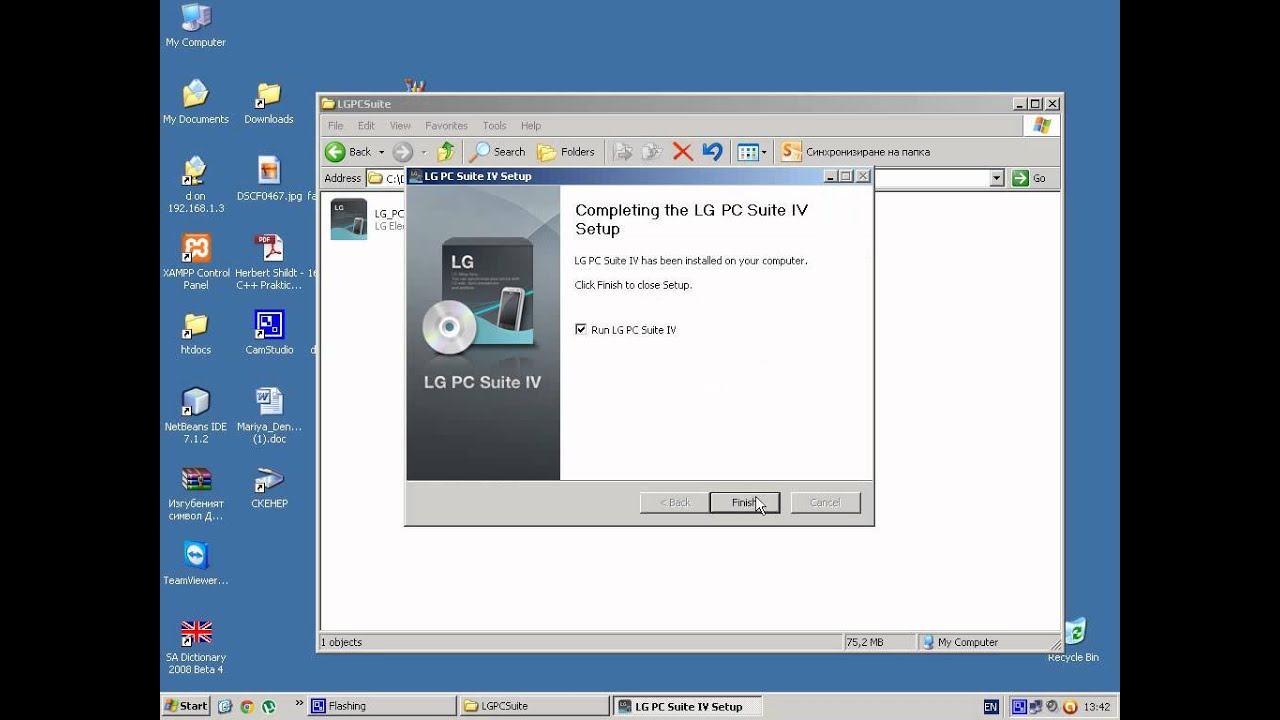The height and width of the screenshot is (720, 1280).
Task: Go up one folder level
Action: coord(446,152)
